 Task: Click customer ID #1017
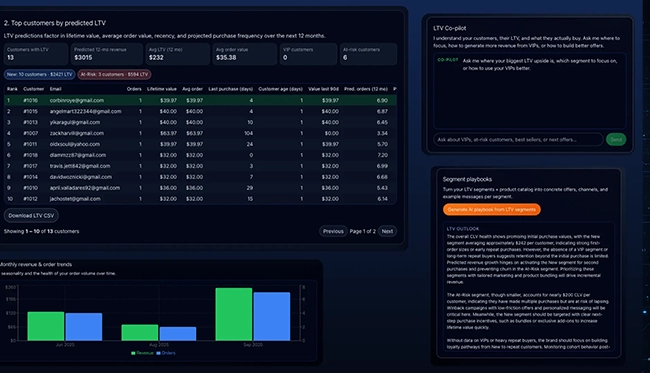(x=30, y=166)
